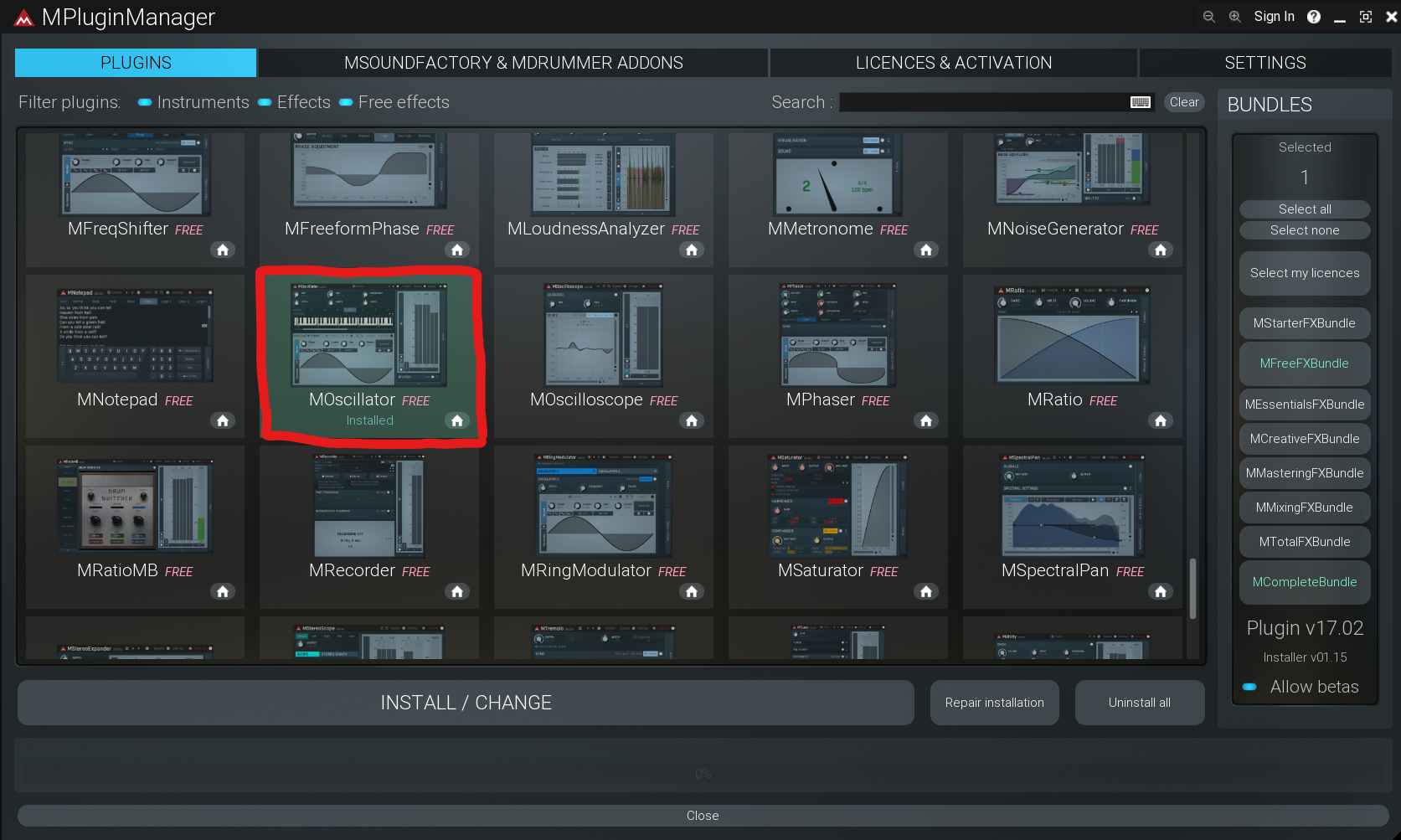
Task: Open MNotepad home page icon
Action: point(223,420)
